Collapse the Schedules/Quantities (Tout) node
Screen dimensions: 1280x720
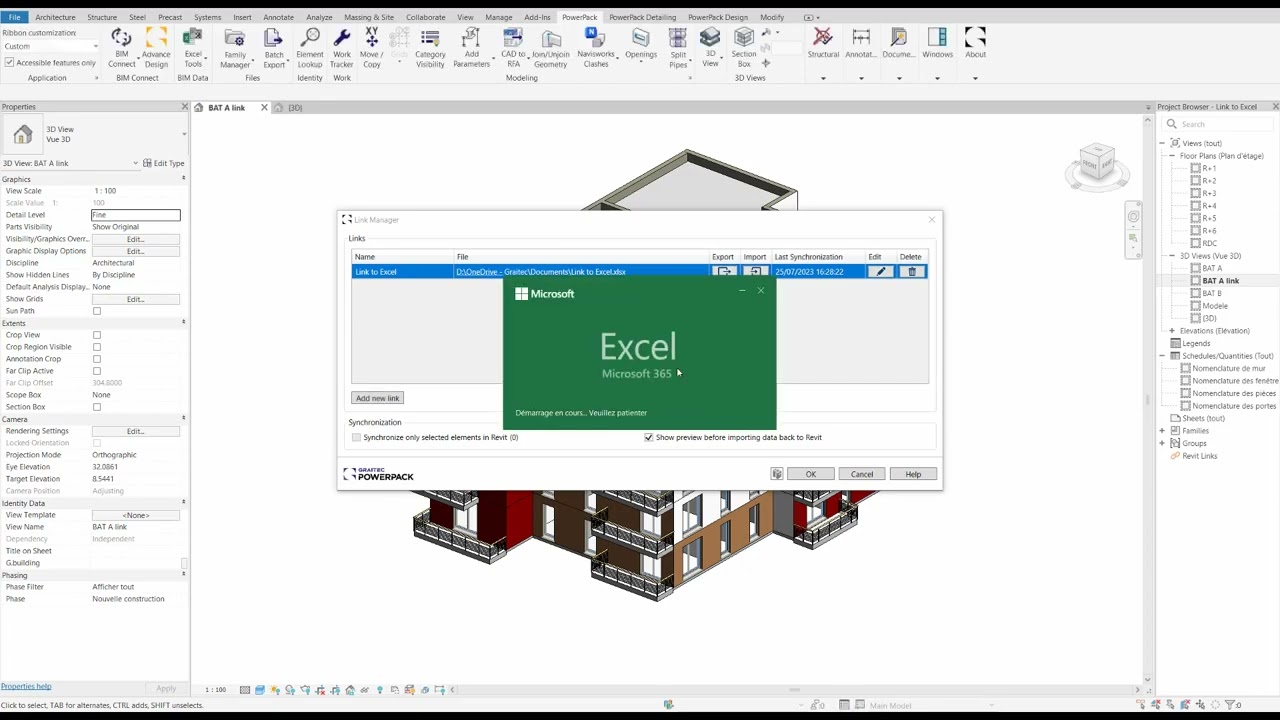point(1162,356)
